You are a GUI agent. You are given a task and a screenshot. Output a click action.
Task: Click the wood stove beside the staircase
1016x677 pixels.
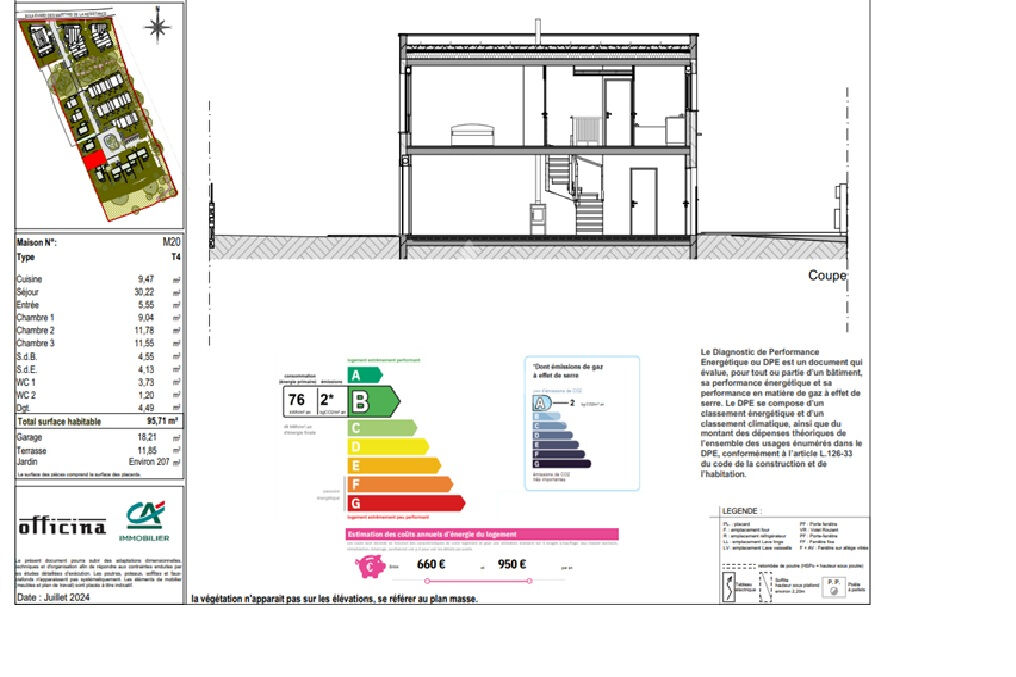click(x=537, y=222)
